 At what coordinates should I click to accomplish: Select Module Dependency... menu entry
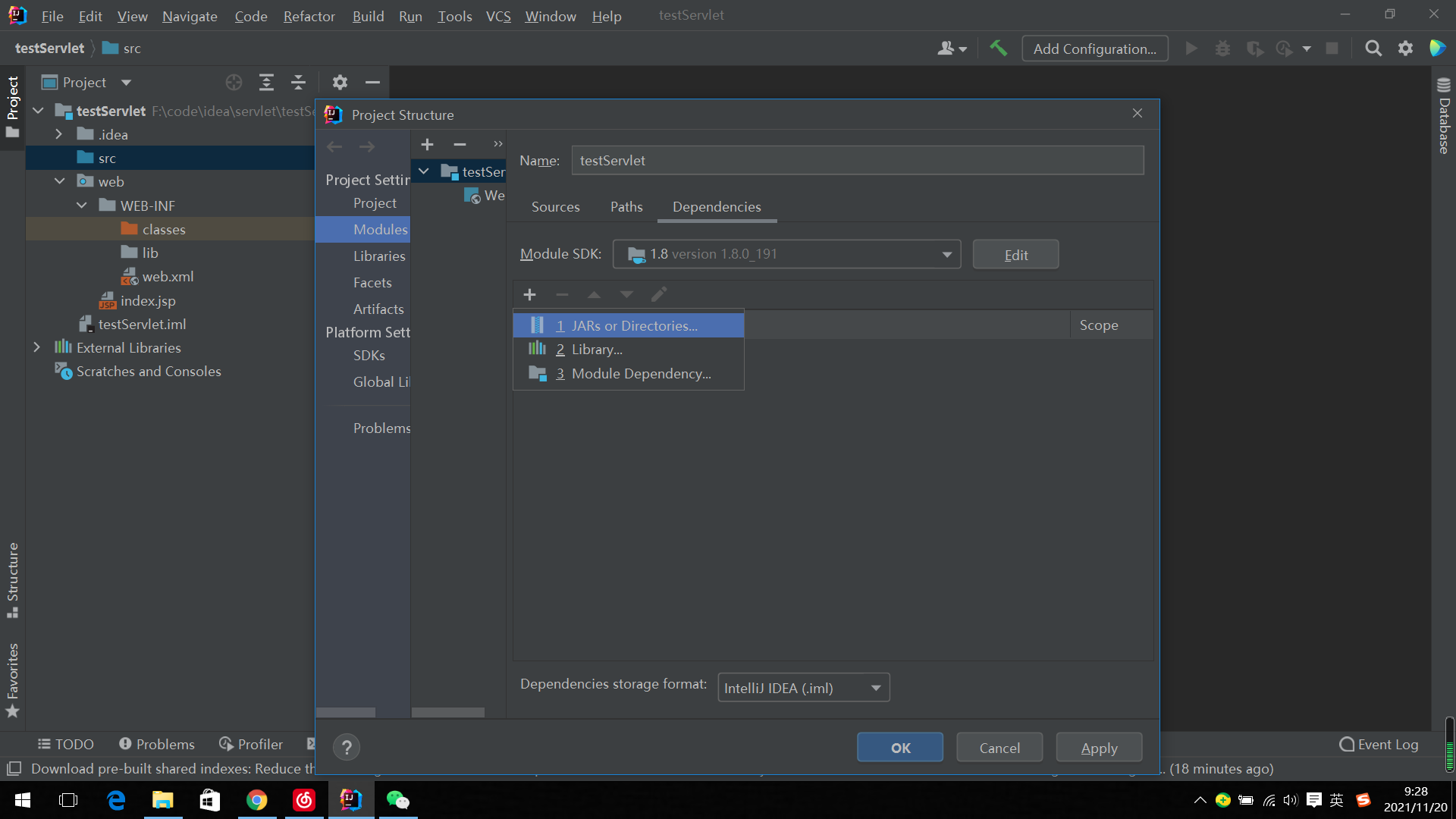[x=628, y=374]
